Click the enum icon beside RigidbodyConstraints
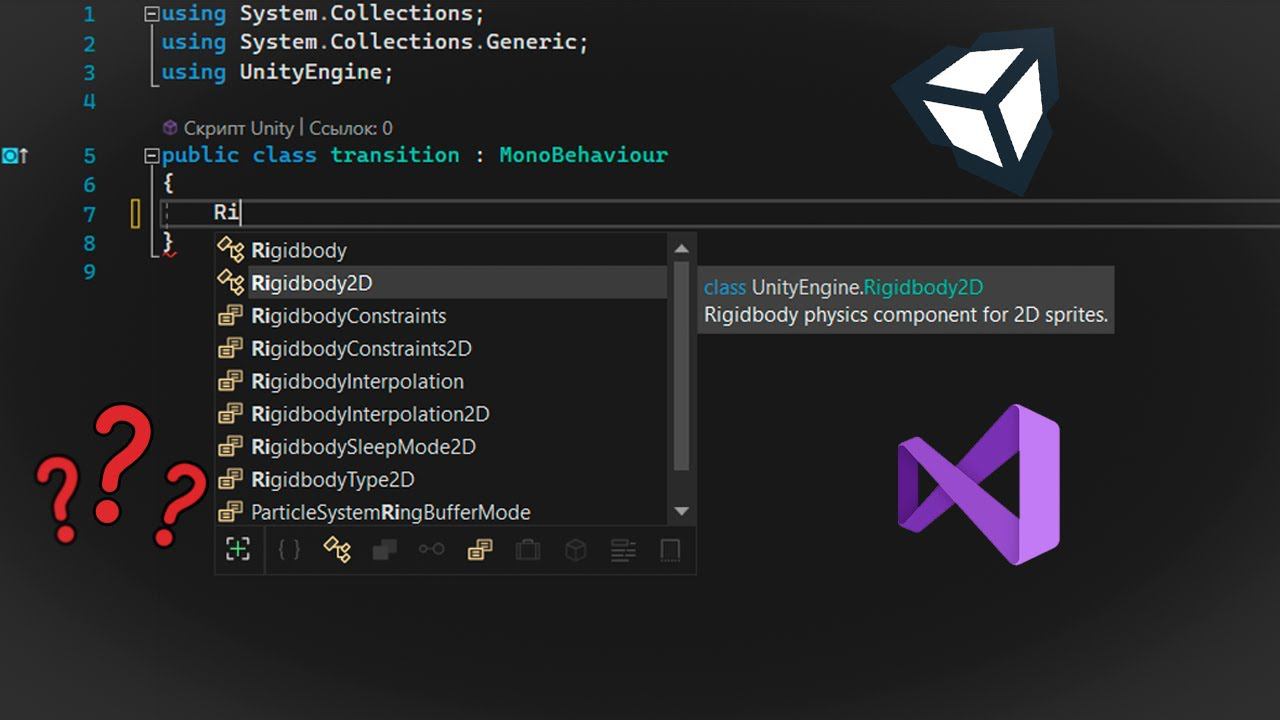 click(231, 316)
